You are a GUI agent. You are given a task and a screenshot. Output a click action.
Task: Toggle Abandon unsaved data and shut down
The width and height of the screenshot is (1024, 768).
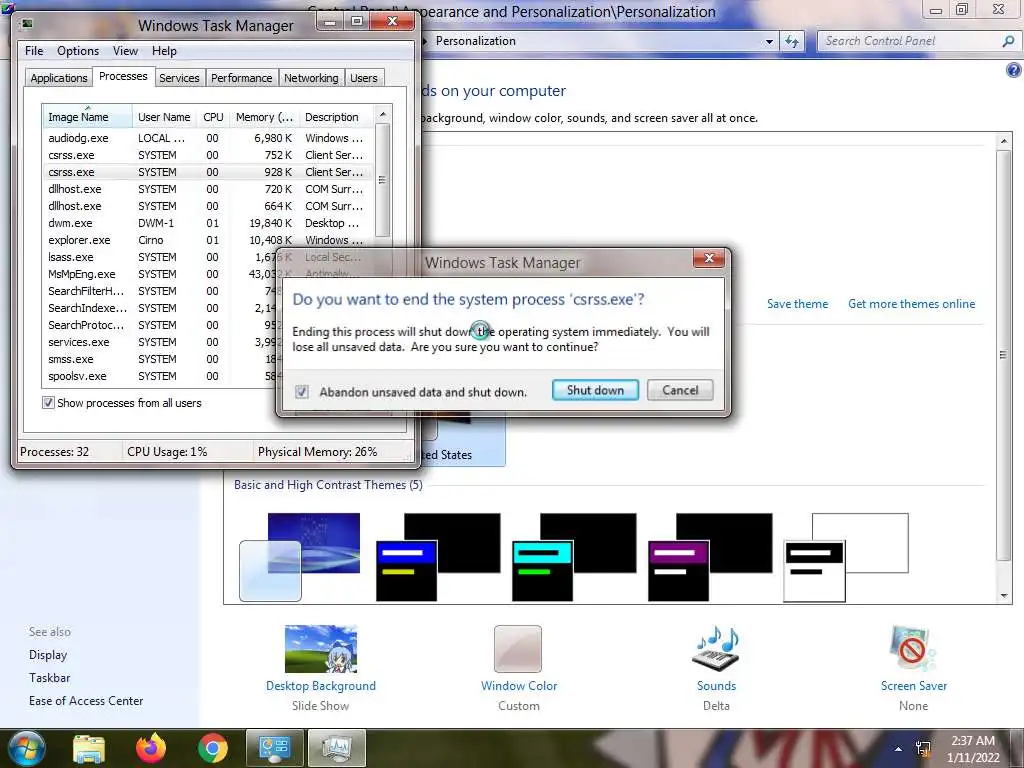pos(302,392)
